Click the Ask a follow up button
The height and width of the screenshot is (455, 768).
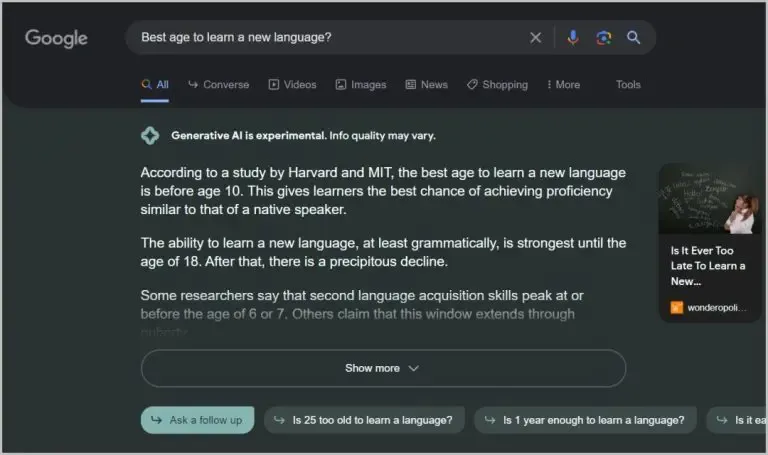point(197,420)
